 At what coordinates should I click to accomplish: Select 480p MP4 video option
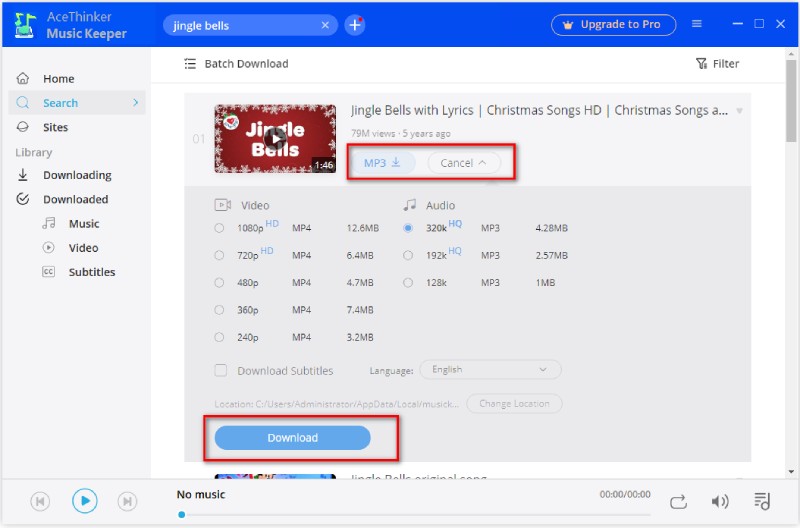(219, 283)
